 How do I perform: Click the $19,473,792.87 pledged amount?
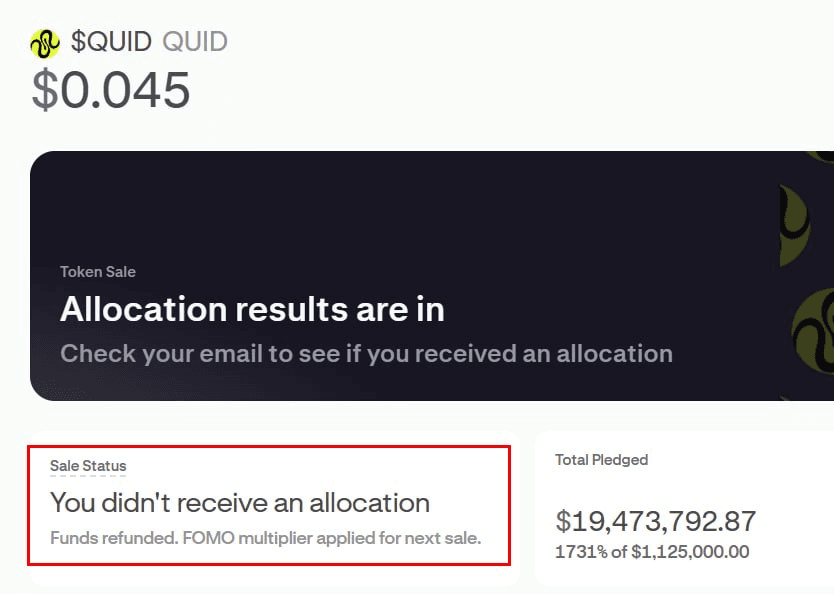[x=655, y=521]
